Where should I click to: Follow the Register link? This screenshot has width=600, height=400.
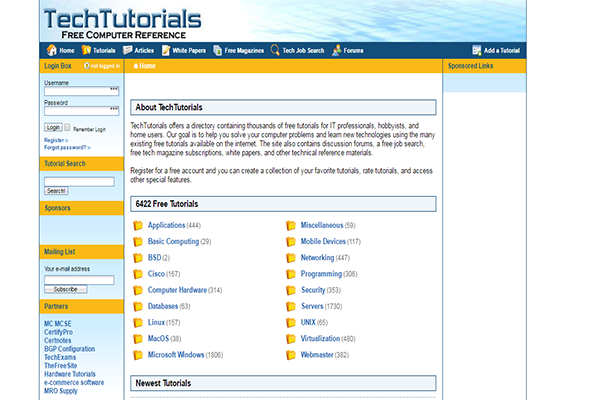pyautogui.click(x=56, y=140)
